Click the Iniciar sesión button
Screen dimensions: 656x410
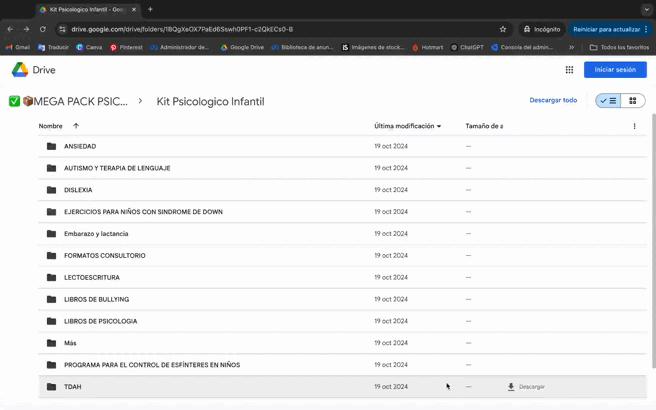pyautogui.click(x=615, y=70)
